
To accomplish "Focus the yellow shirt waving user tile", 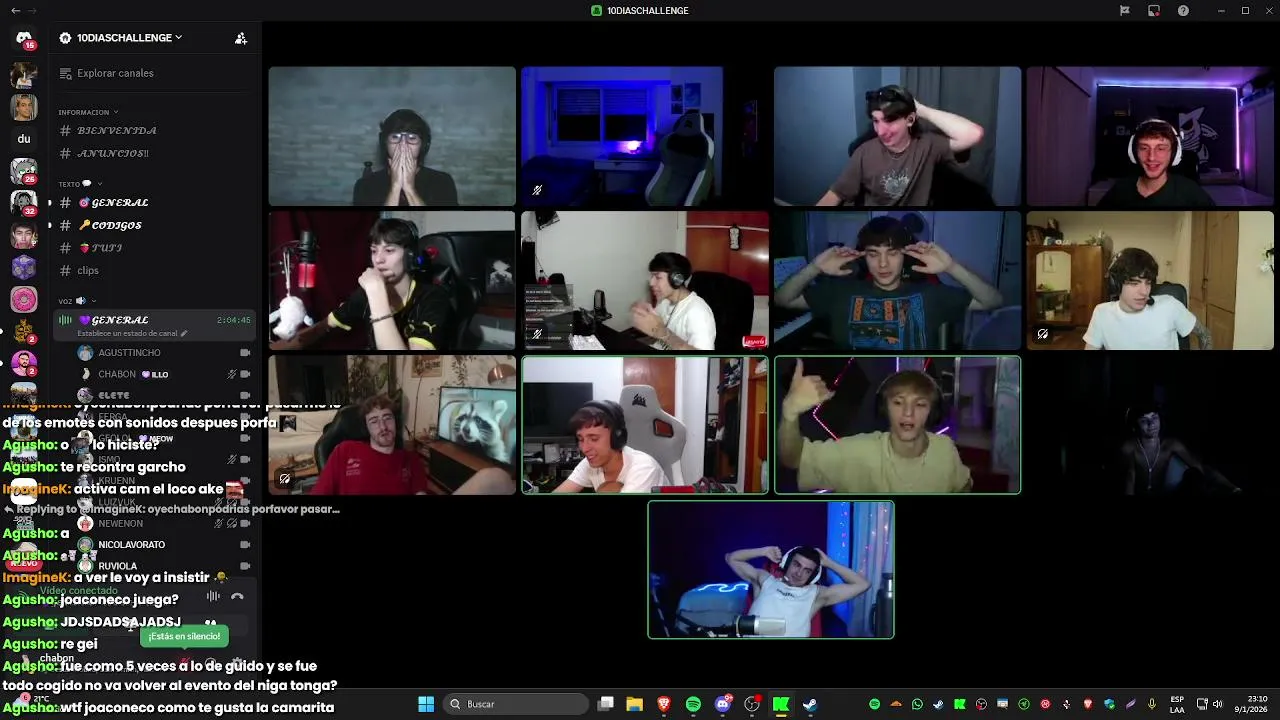I will (x=897, y=425).
